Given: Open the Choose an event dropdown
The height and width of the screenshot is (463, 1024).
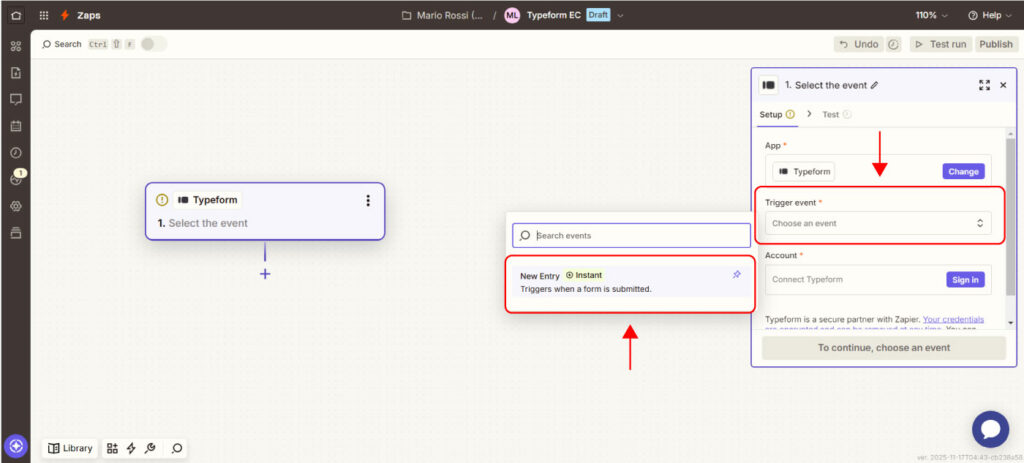Looking at the screenshot, I should coord(878,223).
